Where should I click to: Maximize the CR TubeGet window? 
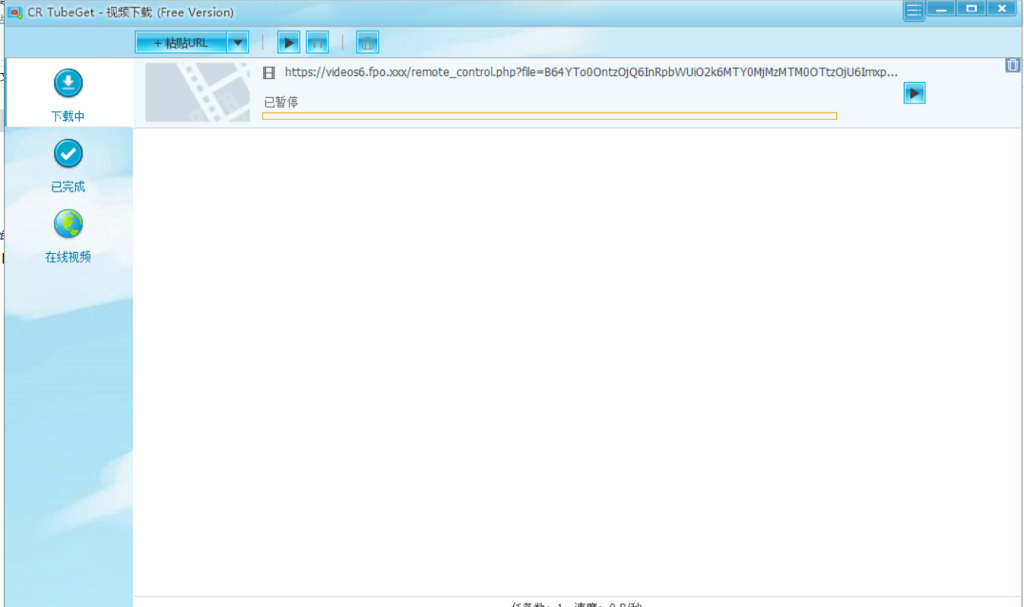[971, 8]
